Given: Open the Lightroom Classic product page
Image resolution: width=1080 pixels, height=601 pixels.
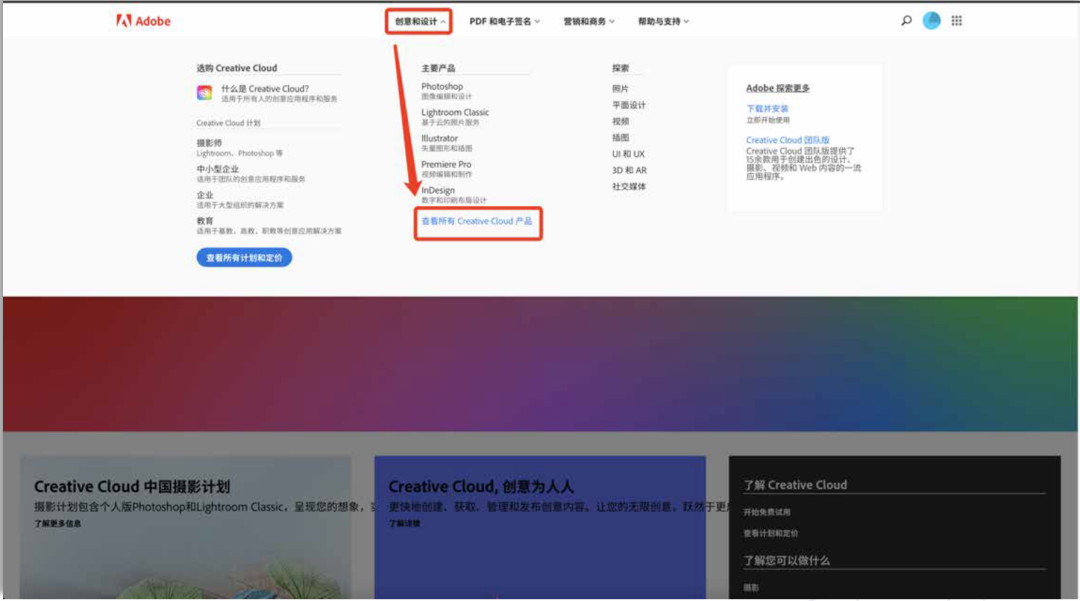Looking at the screenshot, I should (x=455, y=112).
